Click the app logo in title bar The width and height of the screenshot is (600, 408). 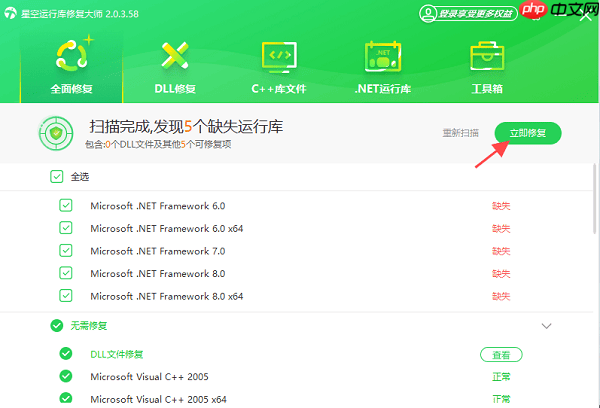point(10,14)
